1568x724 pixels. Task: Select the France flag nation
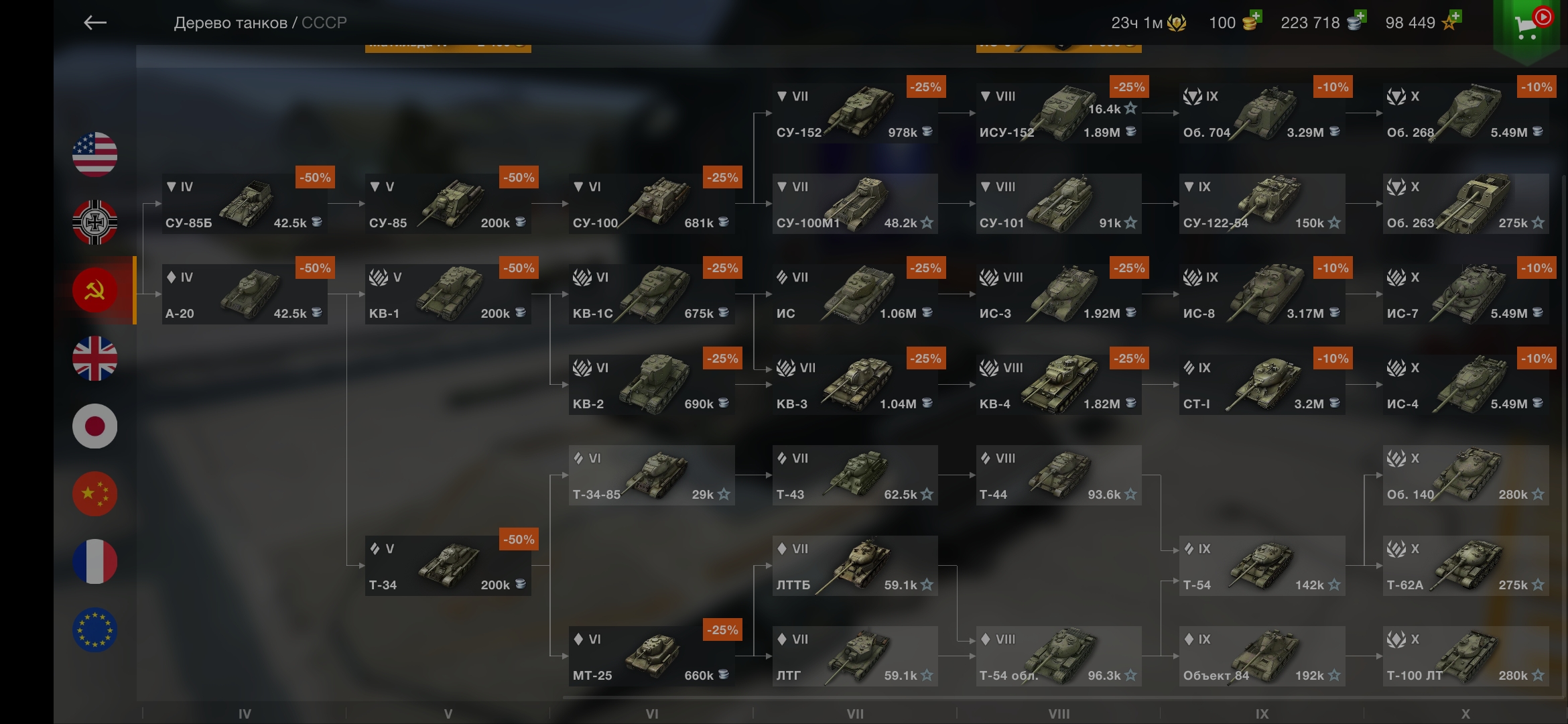tap(94, 562)
